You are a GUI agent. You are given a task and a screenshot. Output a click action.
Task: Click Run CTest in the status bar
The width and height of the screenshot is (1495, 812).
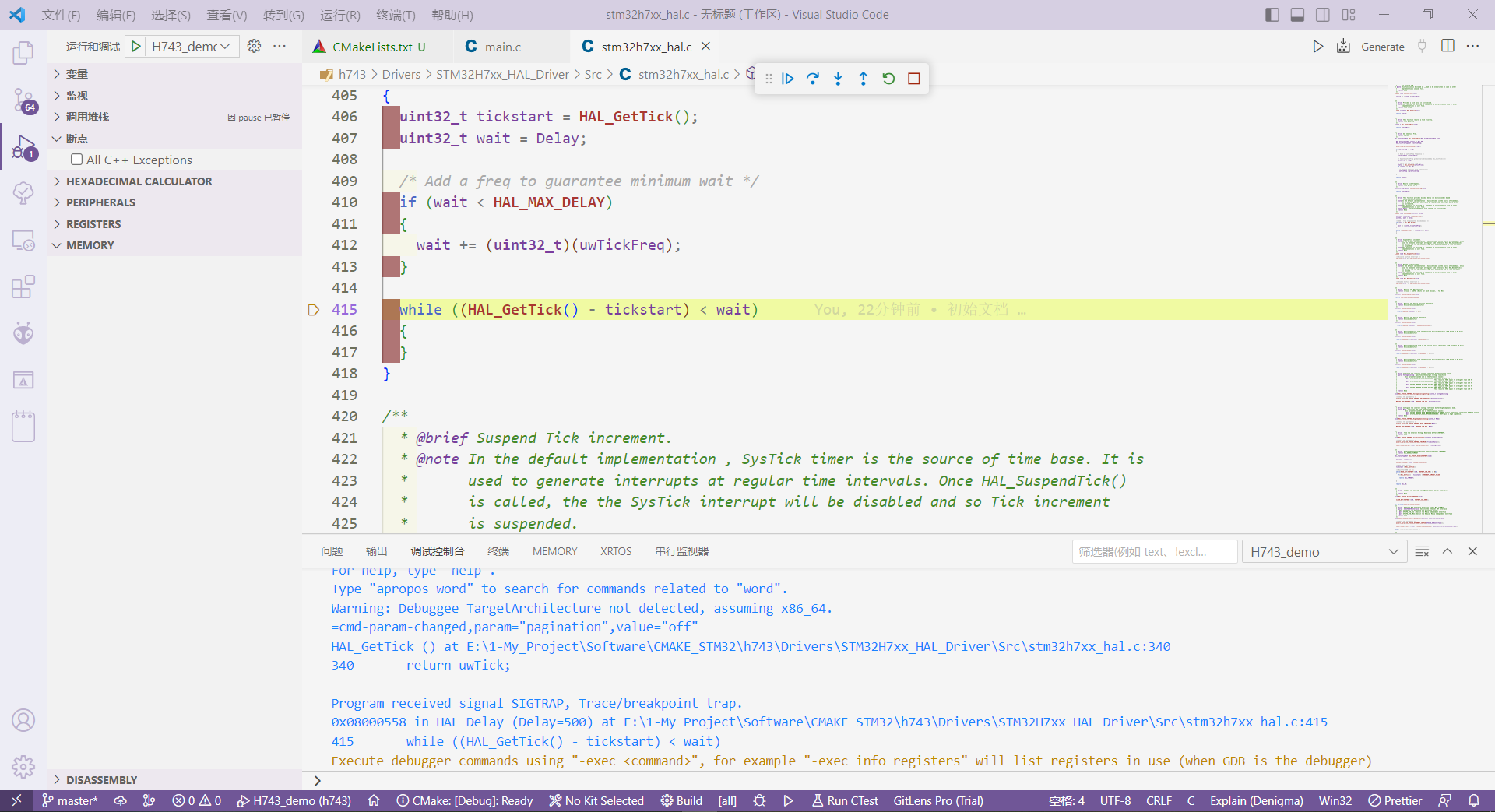coord(845,800)
